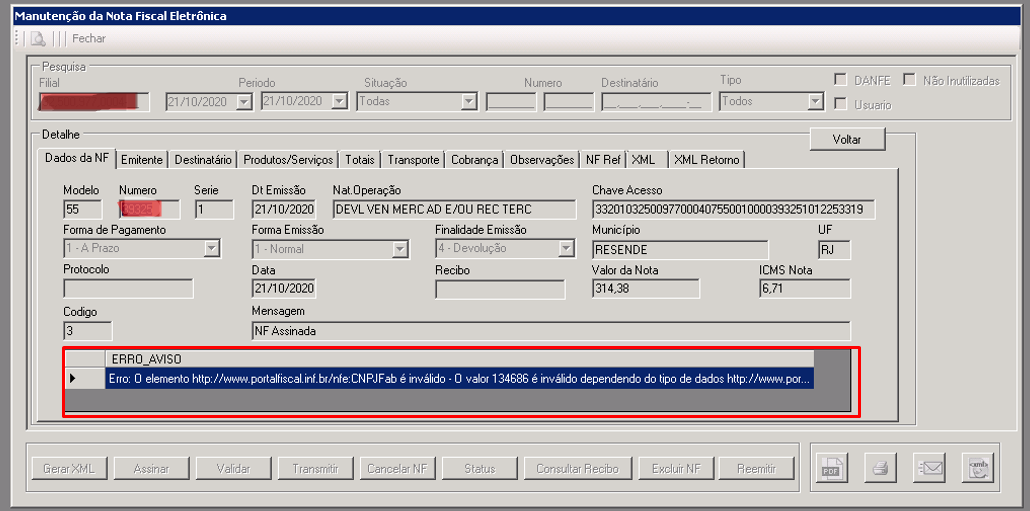Click the printer icon button

[880, 468]
